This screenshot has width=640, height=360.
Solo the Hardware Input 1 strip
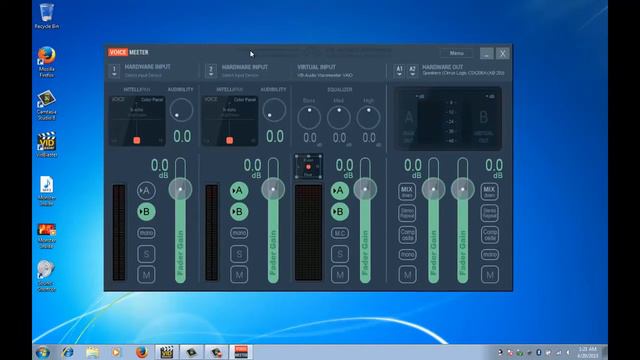pos(146,254)
